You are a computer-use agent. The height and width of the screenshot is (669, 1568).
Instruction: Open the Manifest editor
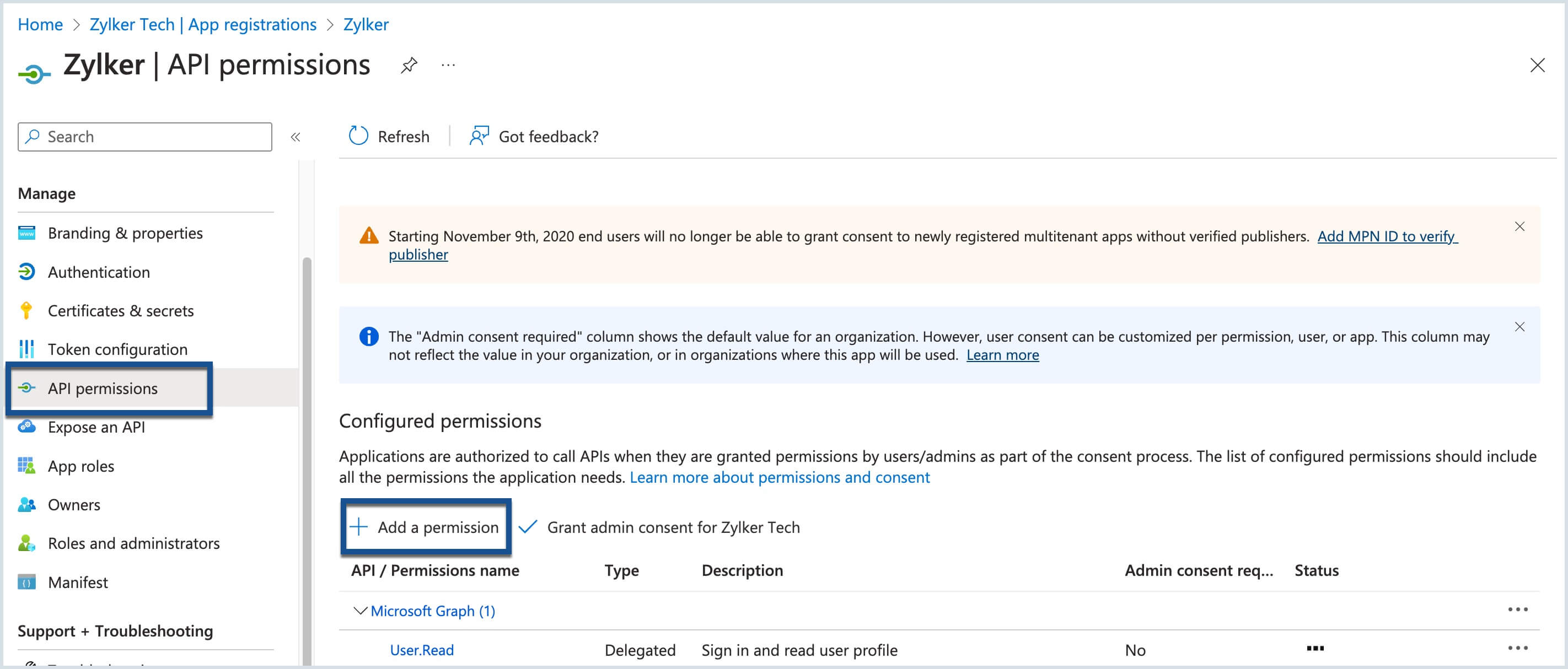point(78,582)
